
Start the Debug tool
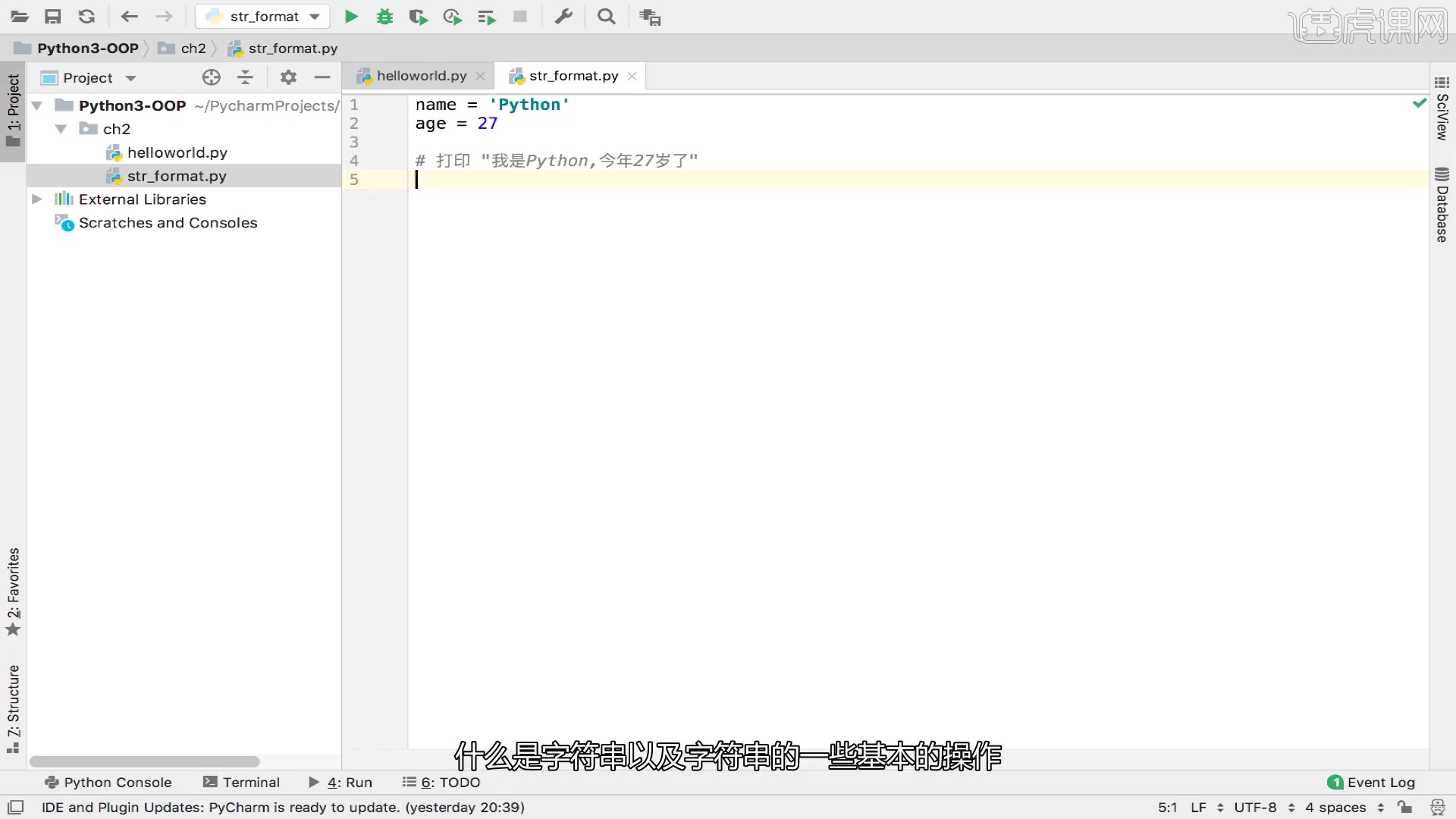[384, 16]
